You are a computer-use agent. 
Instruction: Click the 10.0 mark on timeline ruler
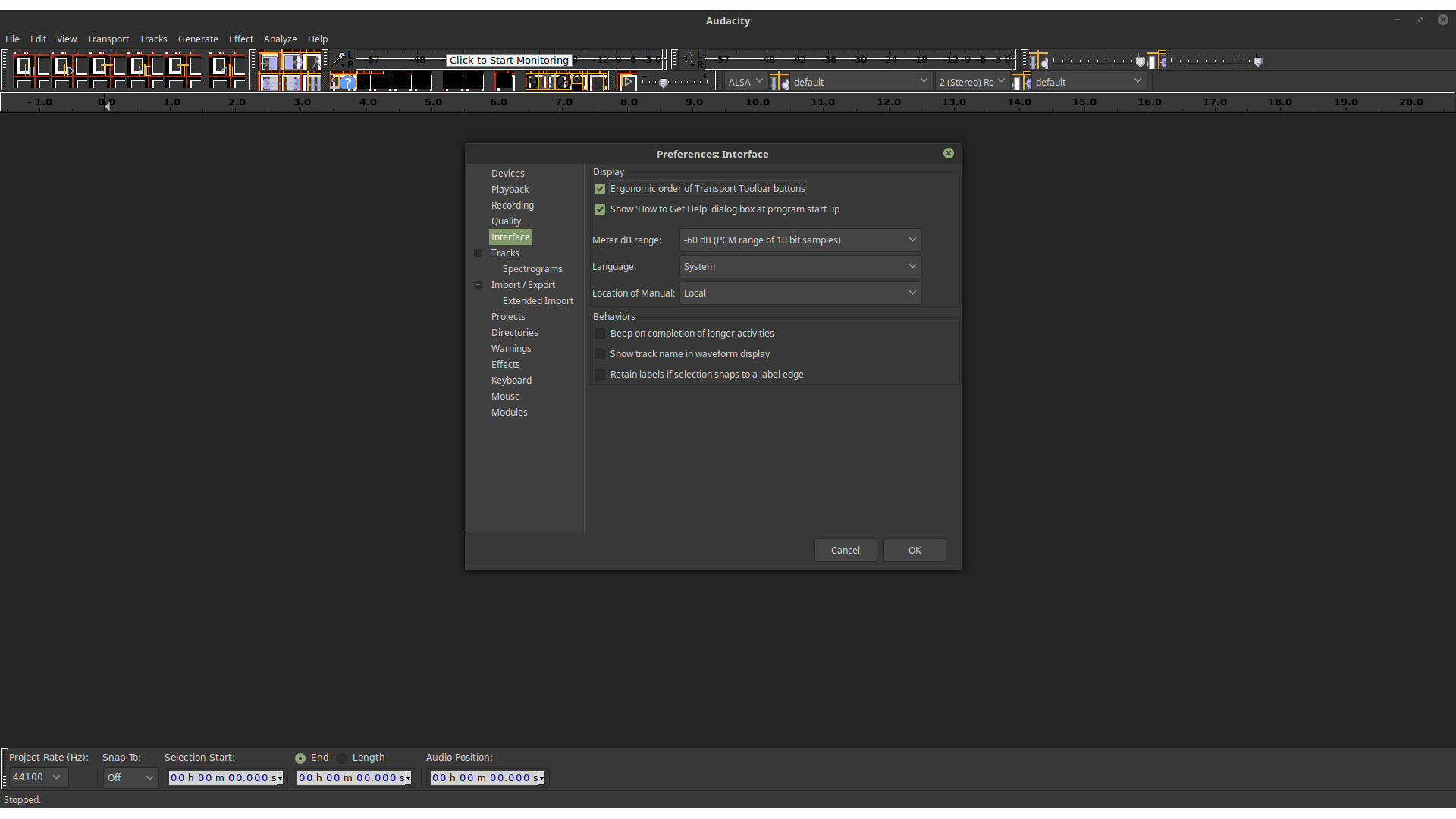[757, 102]
